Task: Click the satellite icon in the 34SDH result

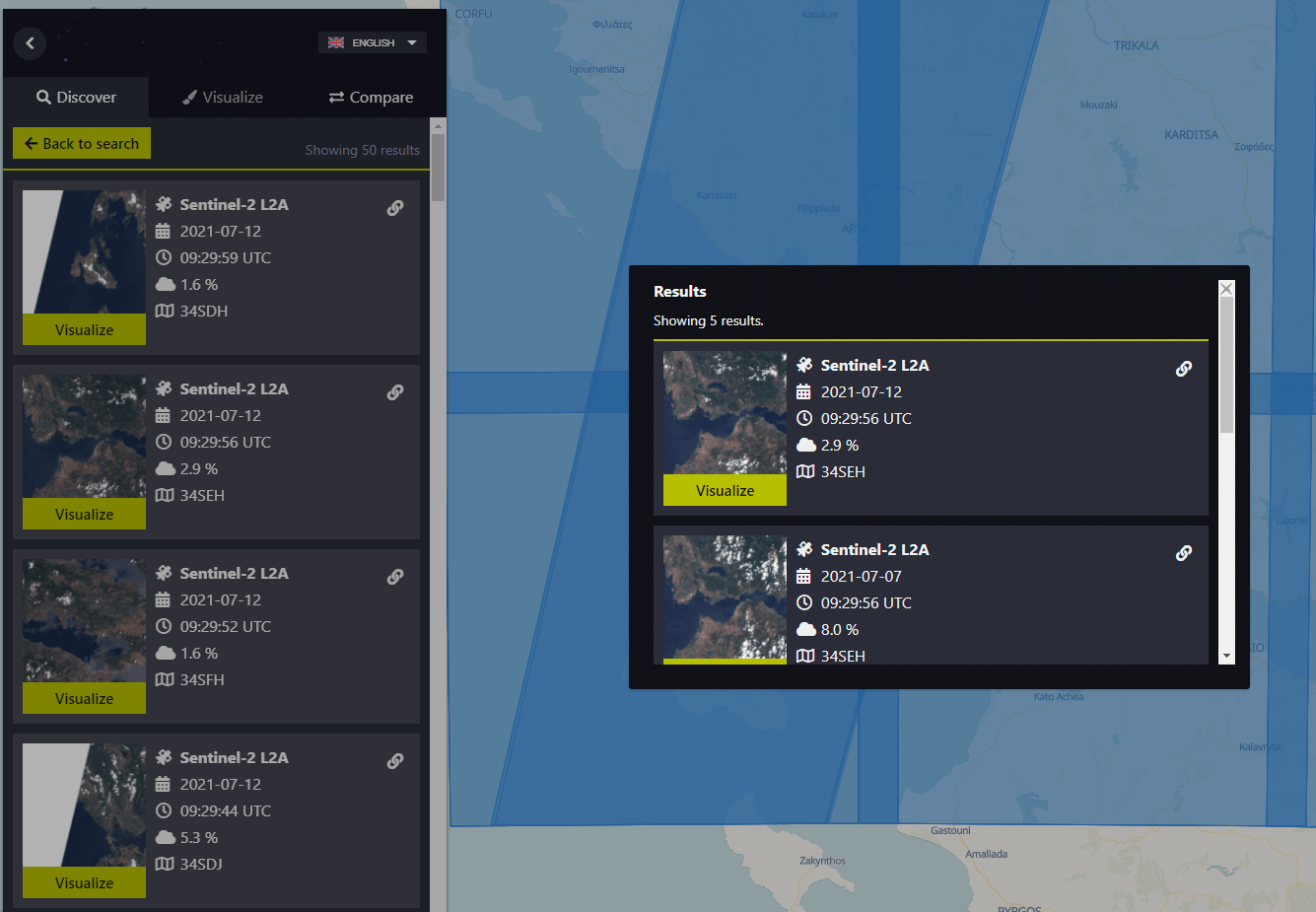Action: click(165, 204)
